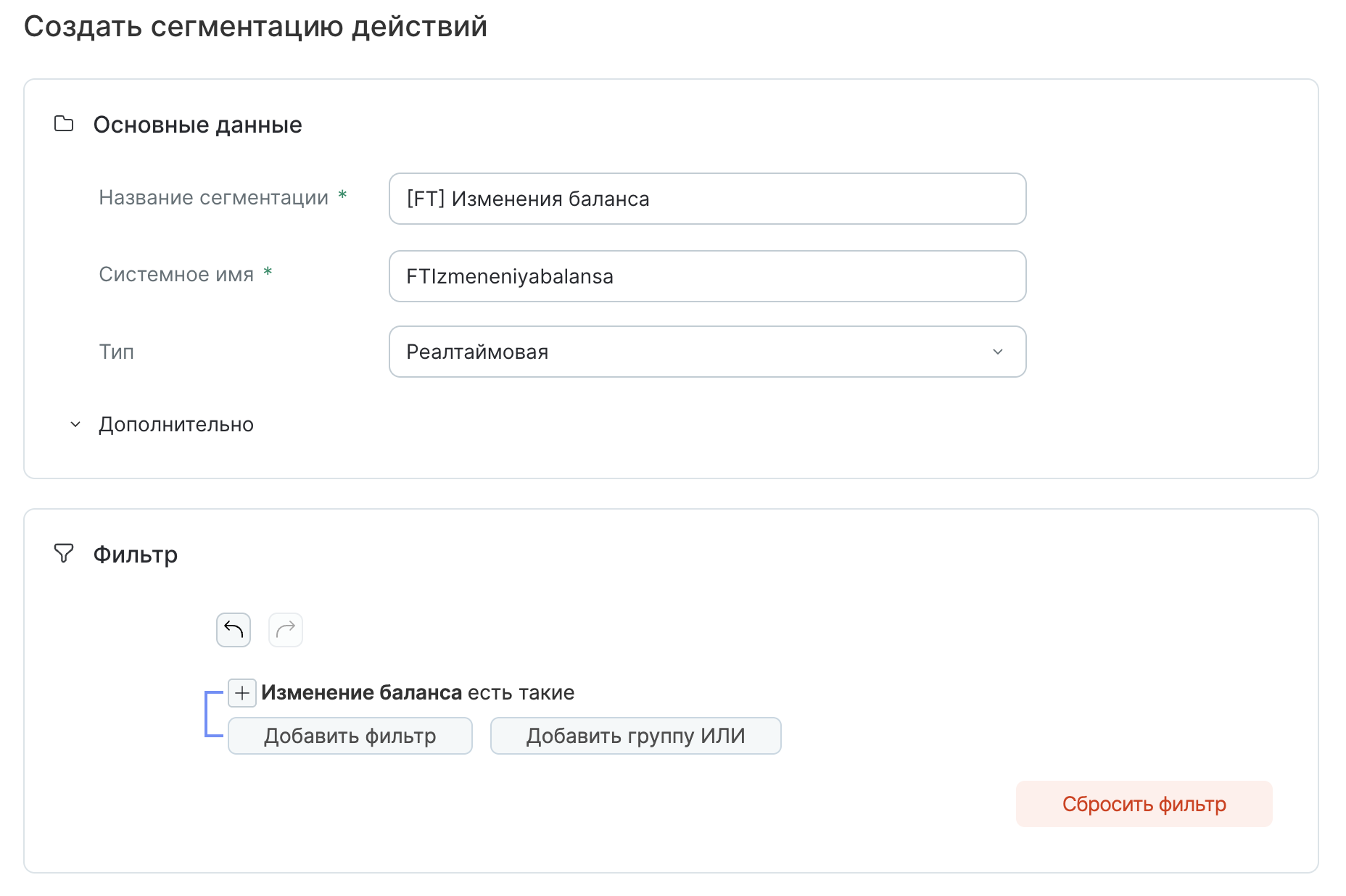
Task: Expand the Дополнительно section
Action: [x=176, y=424]
